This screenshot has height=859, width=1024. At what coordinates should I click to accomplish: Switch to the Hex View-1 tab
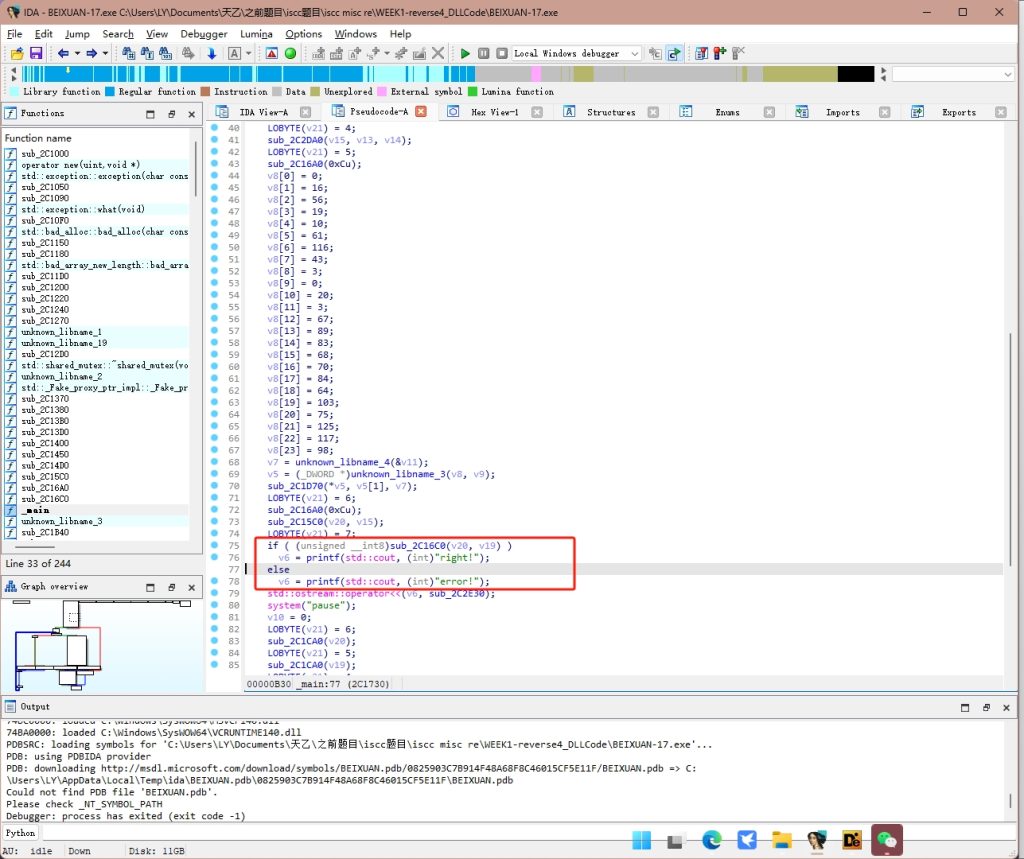pos(494,112)
